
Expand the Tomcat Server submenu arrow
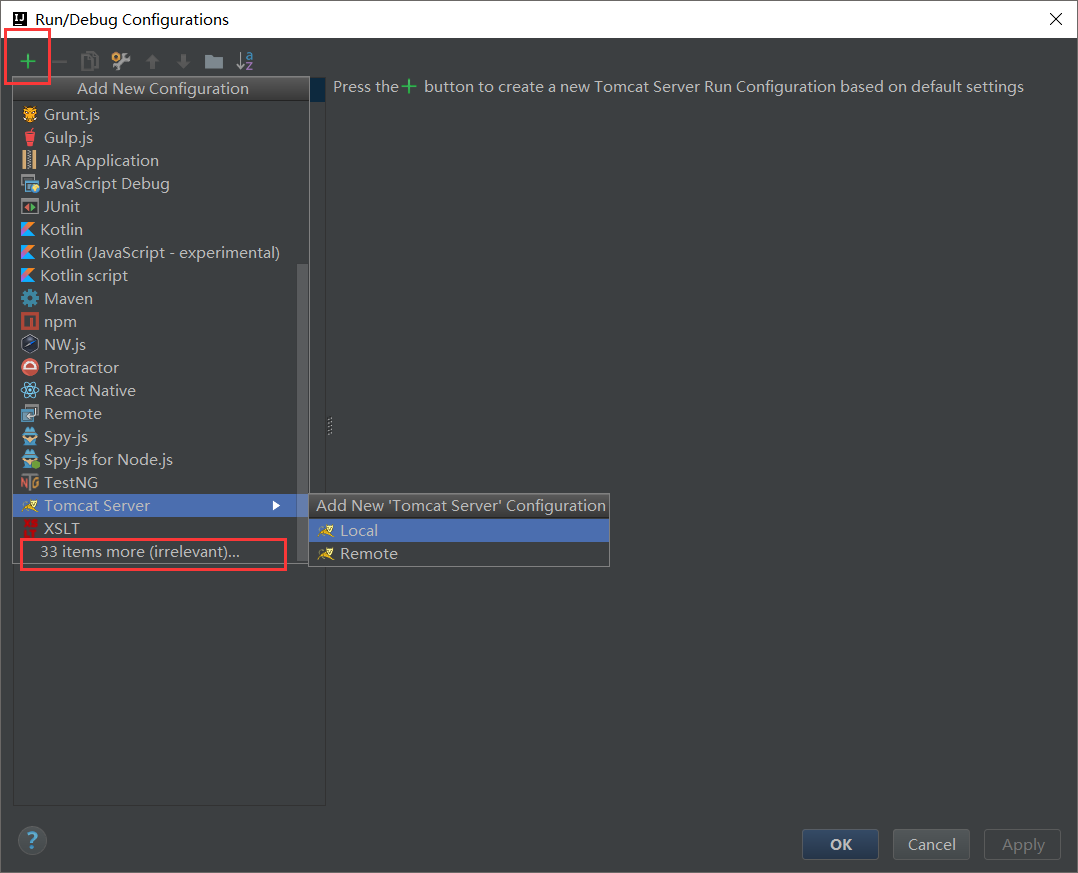(x=277, y=506)
